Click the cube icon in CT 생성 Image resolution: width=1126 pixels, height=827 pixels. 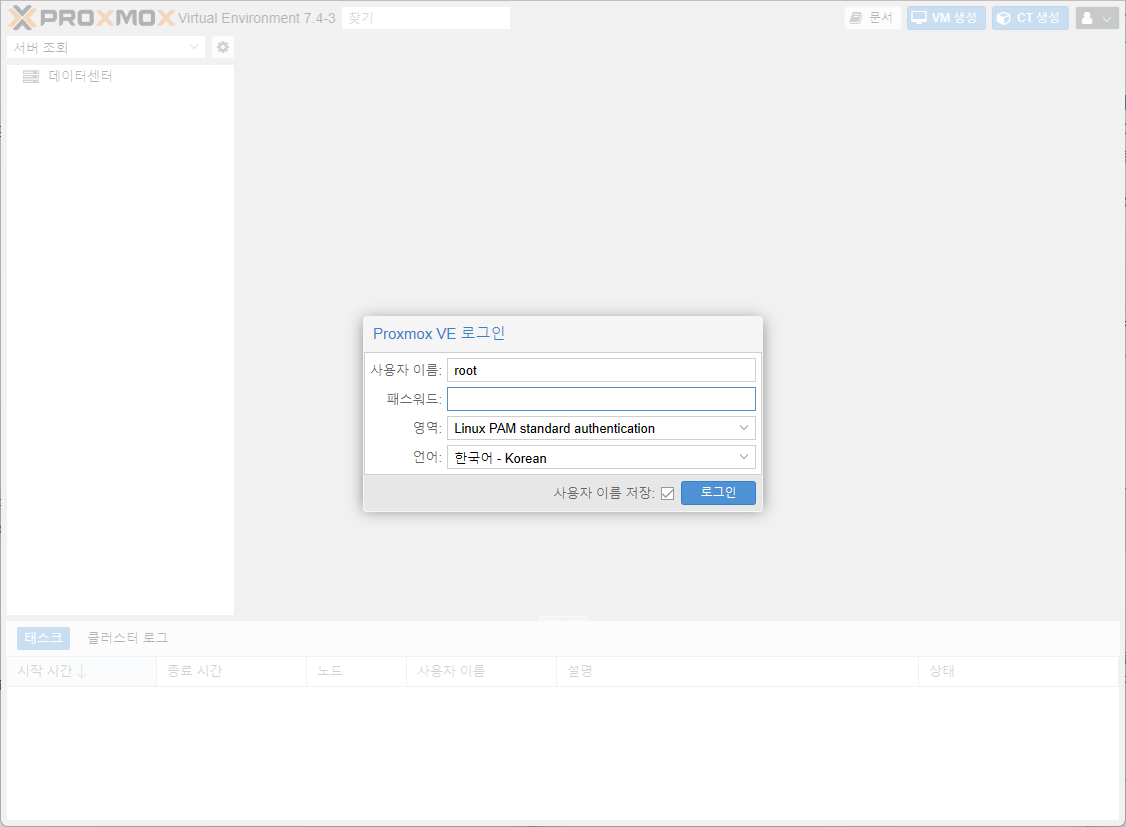click(x=1004, y=19)
